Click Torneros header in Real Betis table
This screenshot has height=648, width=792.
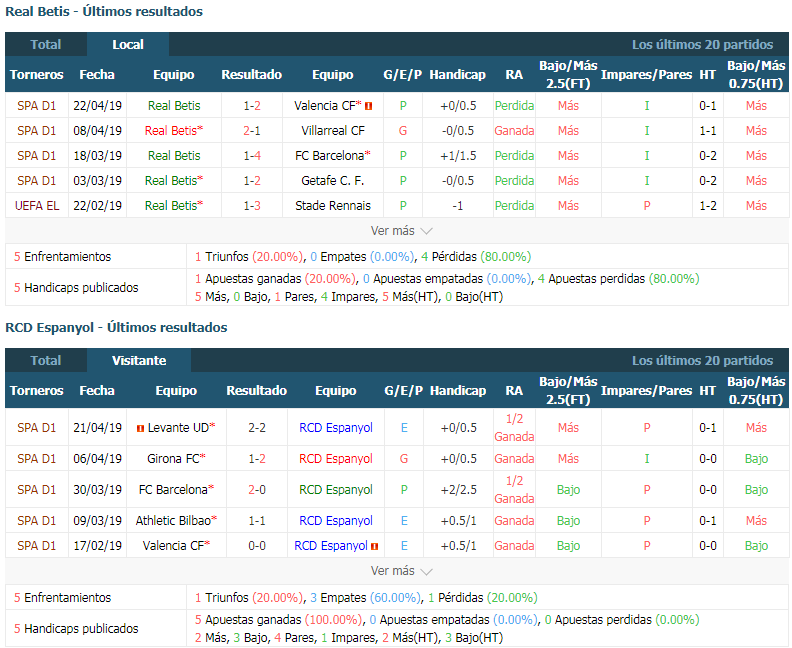coord(36,74)
